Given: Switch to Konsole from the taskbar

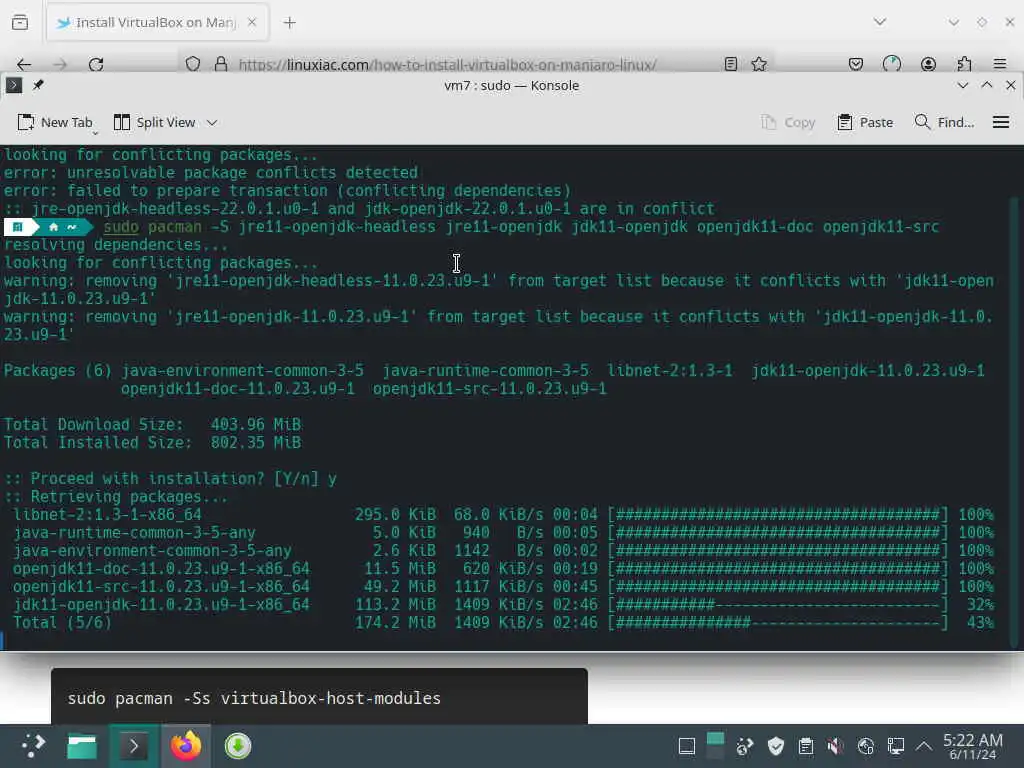Looking at the screenshot, I should click(x=134, y=746).
